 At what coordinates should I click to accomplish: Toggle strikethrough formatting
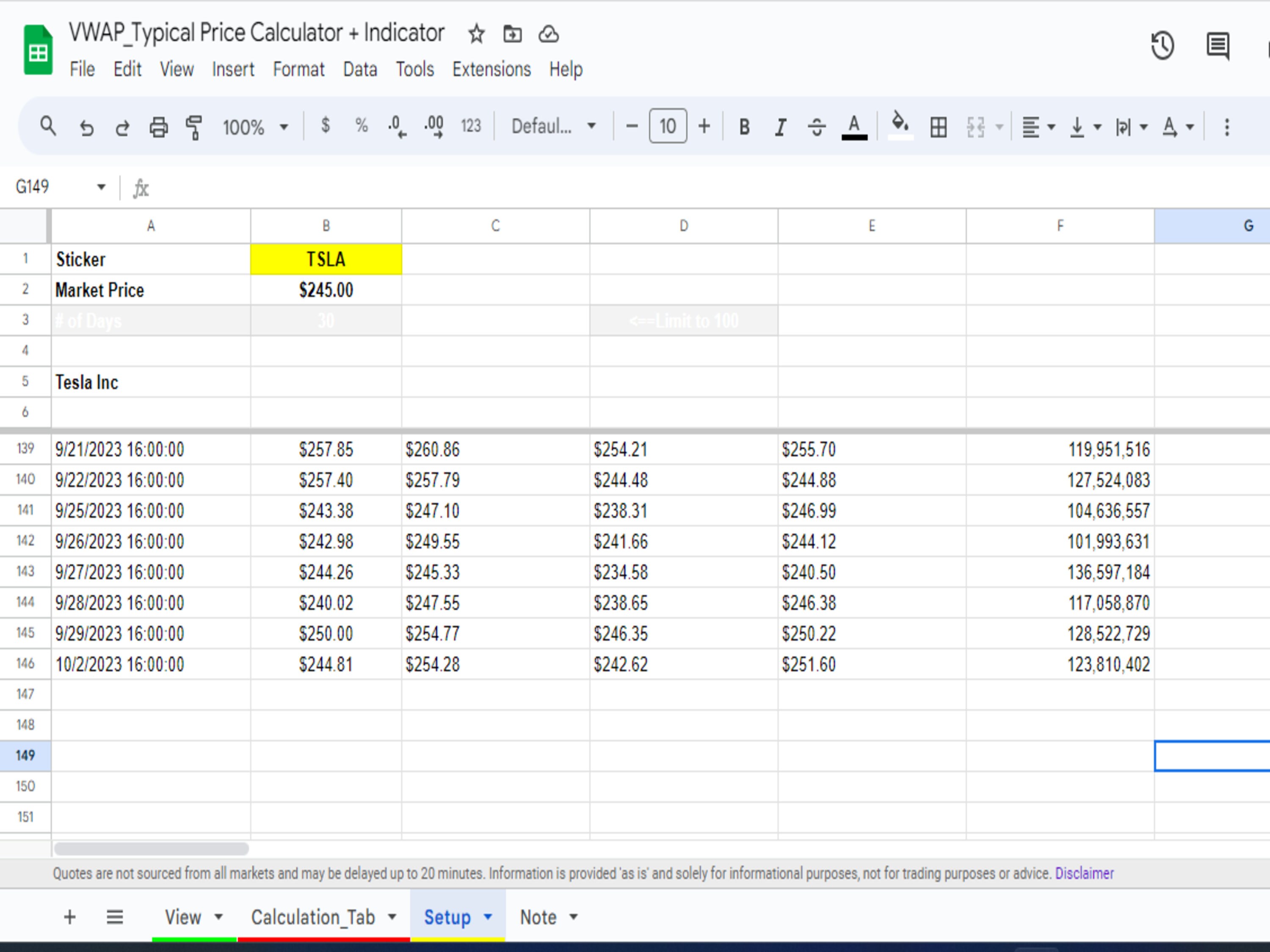pyautogui.click(x=817, y=127)
